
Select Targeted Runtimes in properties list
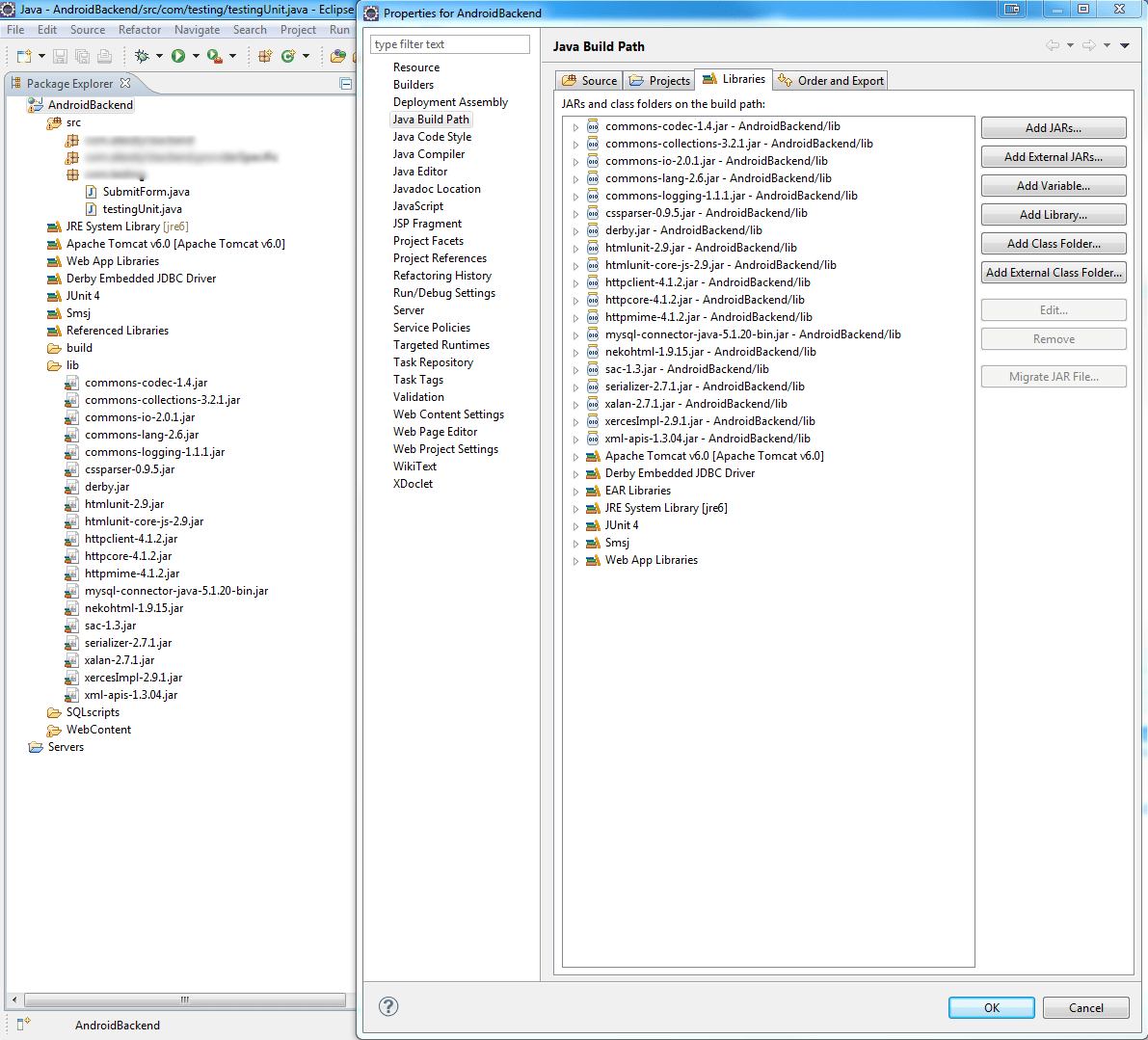[x=441, y=345]
